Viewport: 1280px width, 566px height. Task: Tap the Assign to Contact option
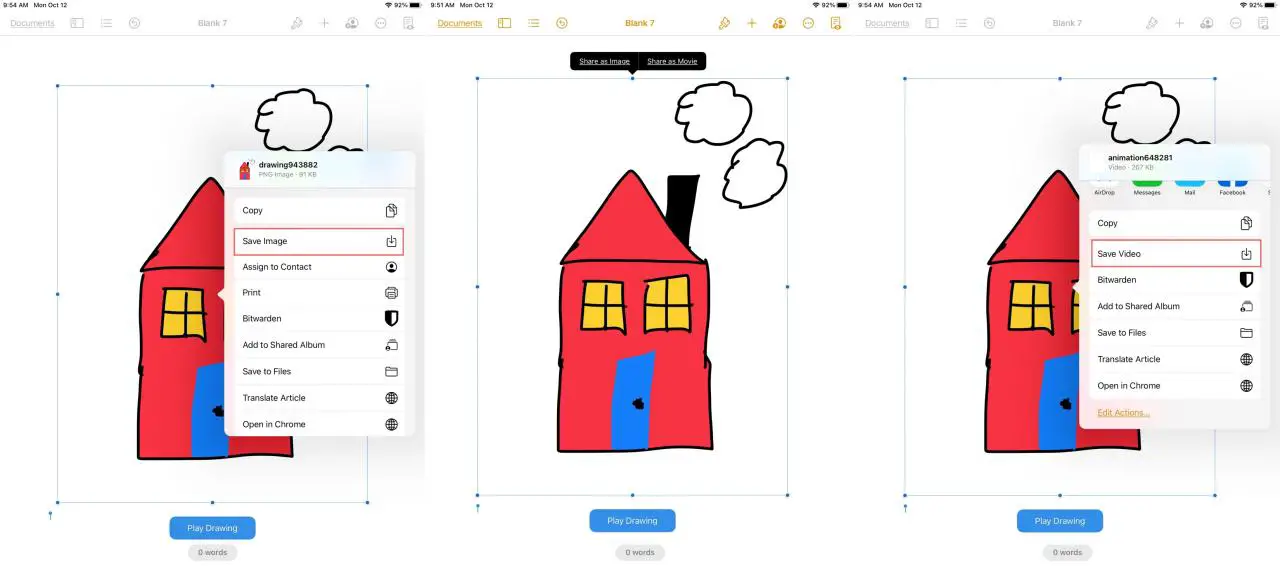pyautogui.click(x=318, y=267)
